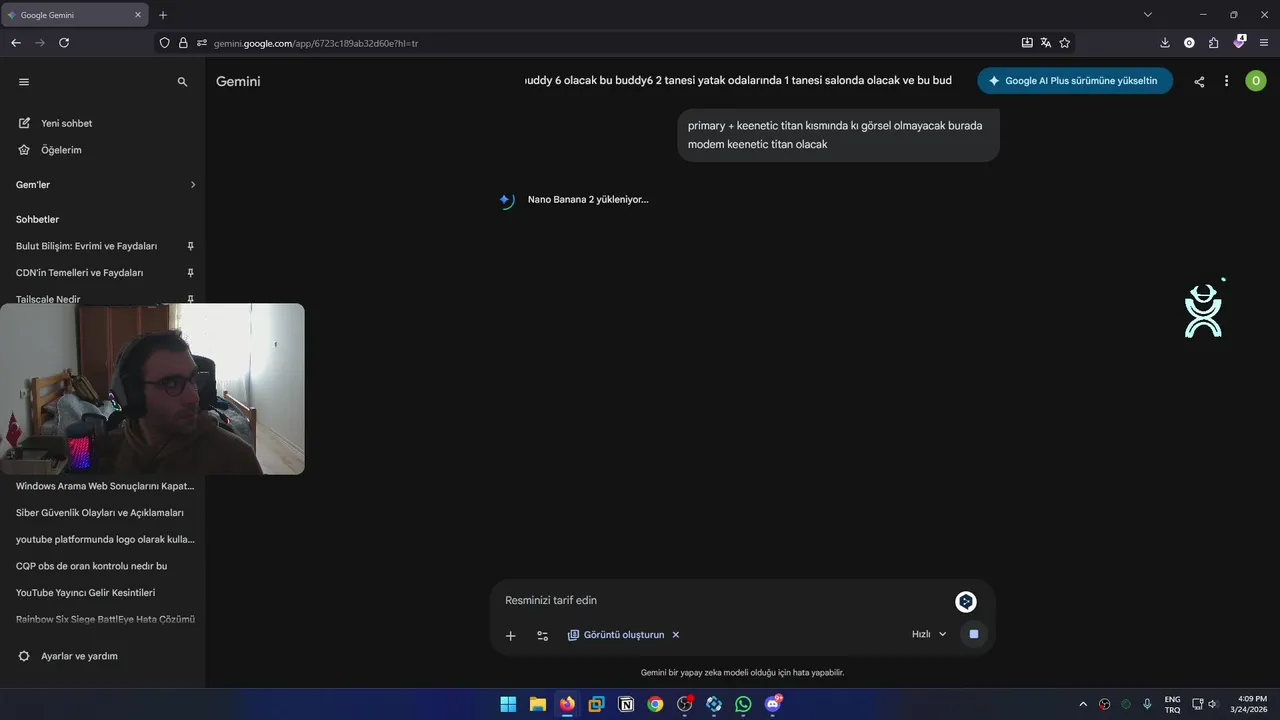The height and width of the screenshot is (720, 1280).
Task: Click the purple extension icon with badge 4
Action: coord(1240,42)
